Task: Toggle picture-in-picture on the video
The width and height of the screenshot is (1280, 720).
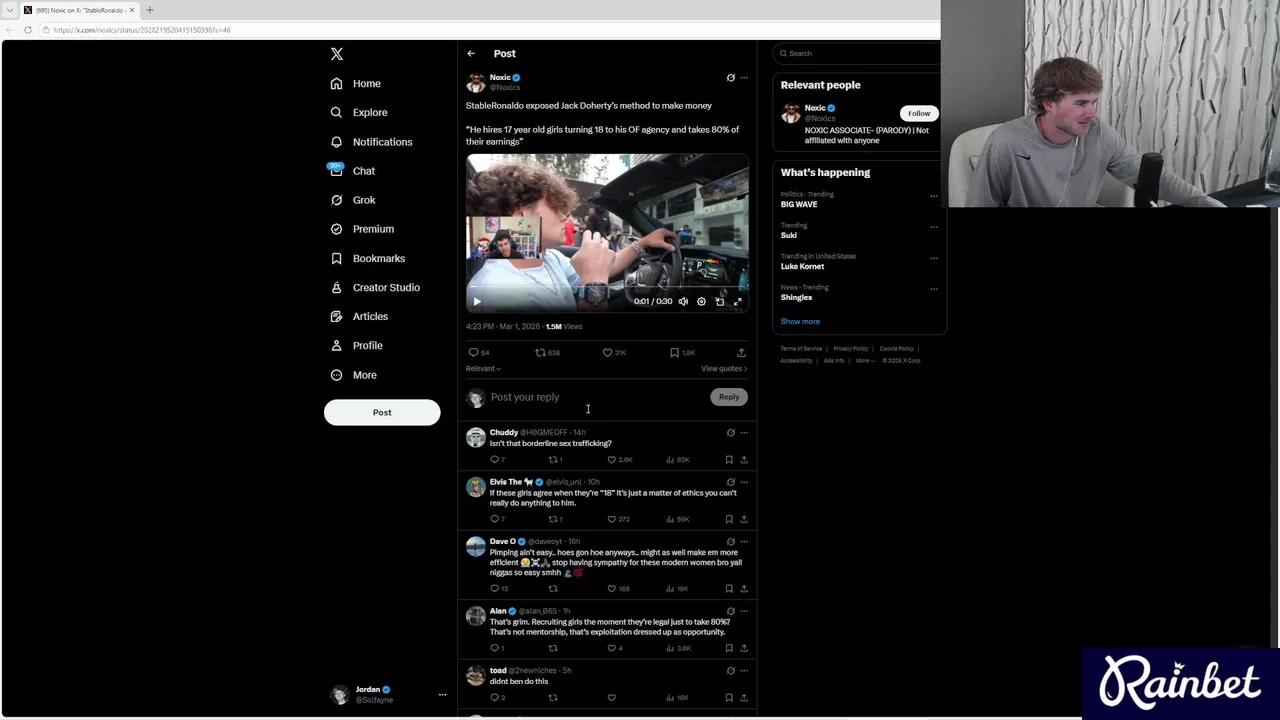Action: click(719, 301)
